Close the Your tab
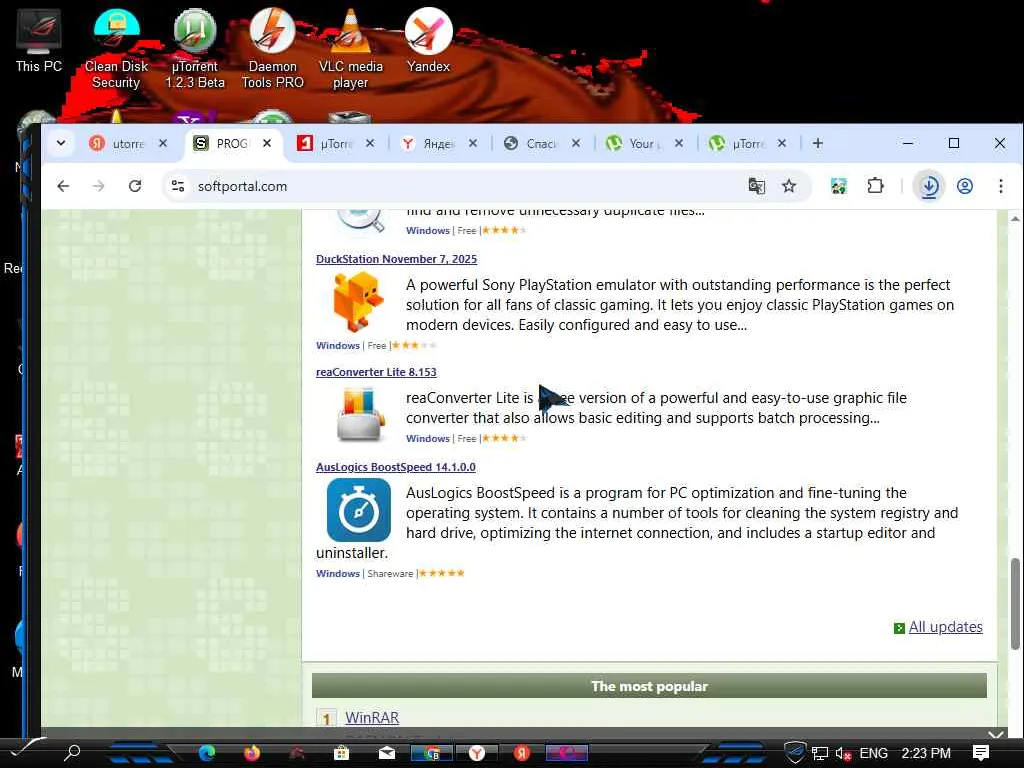The image size is (1024, 768). 679,143
